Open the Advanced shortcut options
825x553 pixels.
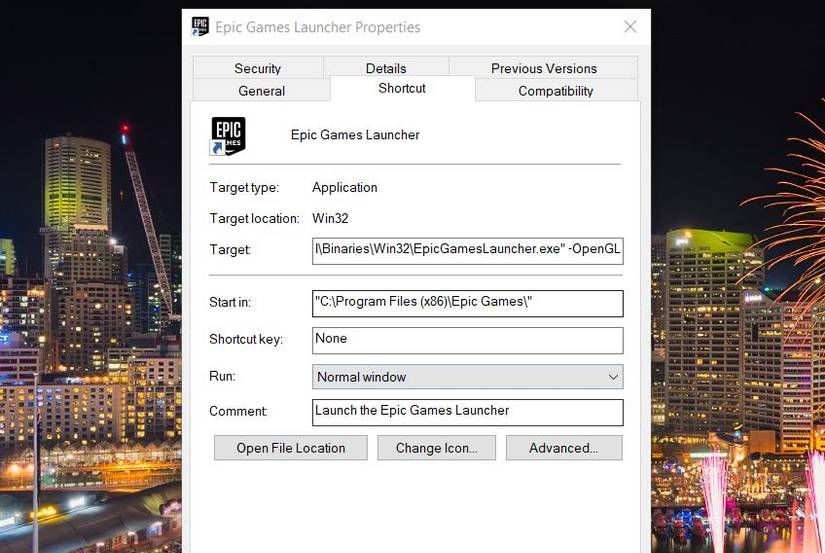(564, 448)
